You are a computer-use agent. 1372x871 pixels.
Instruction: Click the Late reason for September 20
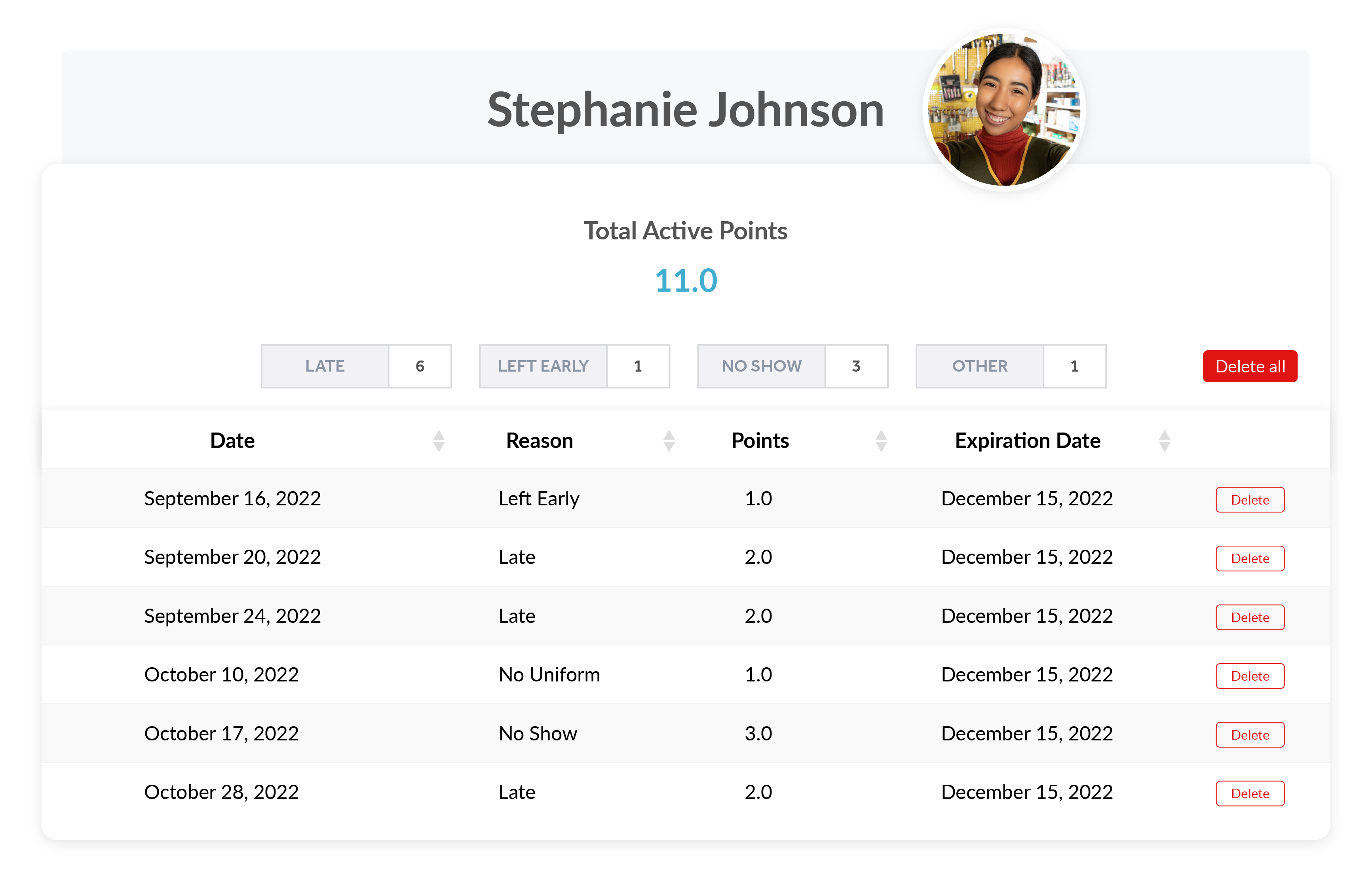pyautogui.click(x=517, y=558)
